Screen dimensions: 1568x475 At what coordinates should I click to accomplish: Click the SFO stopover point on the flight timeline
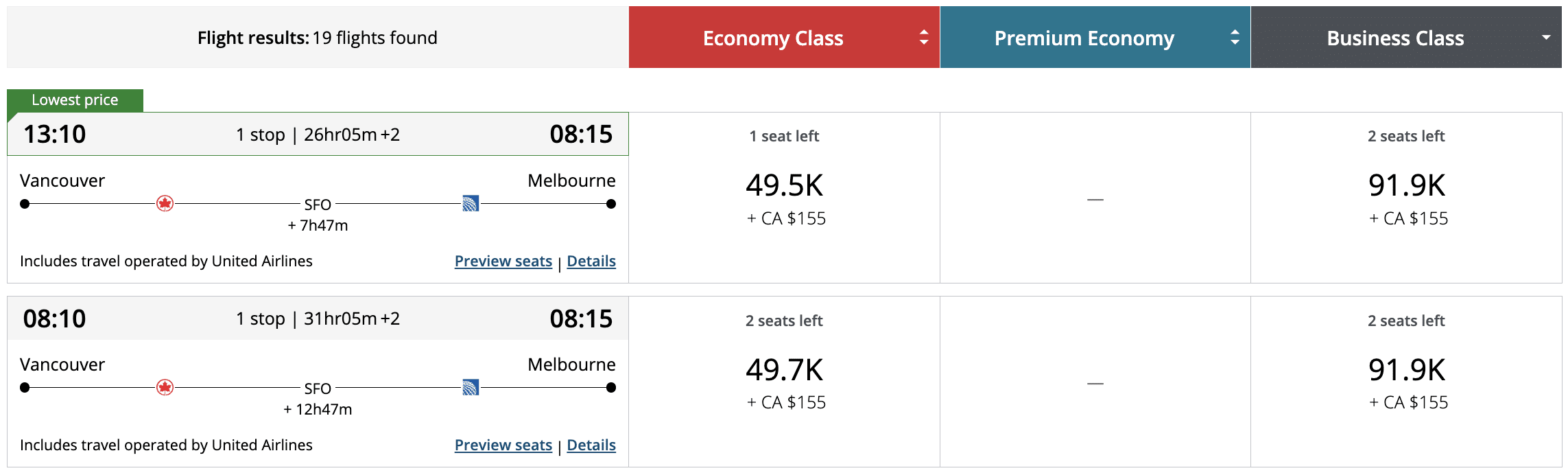[318, 203]
